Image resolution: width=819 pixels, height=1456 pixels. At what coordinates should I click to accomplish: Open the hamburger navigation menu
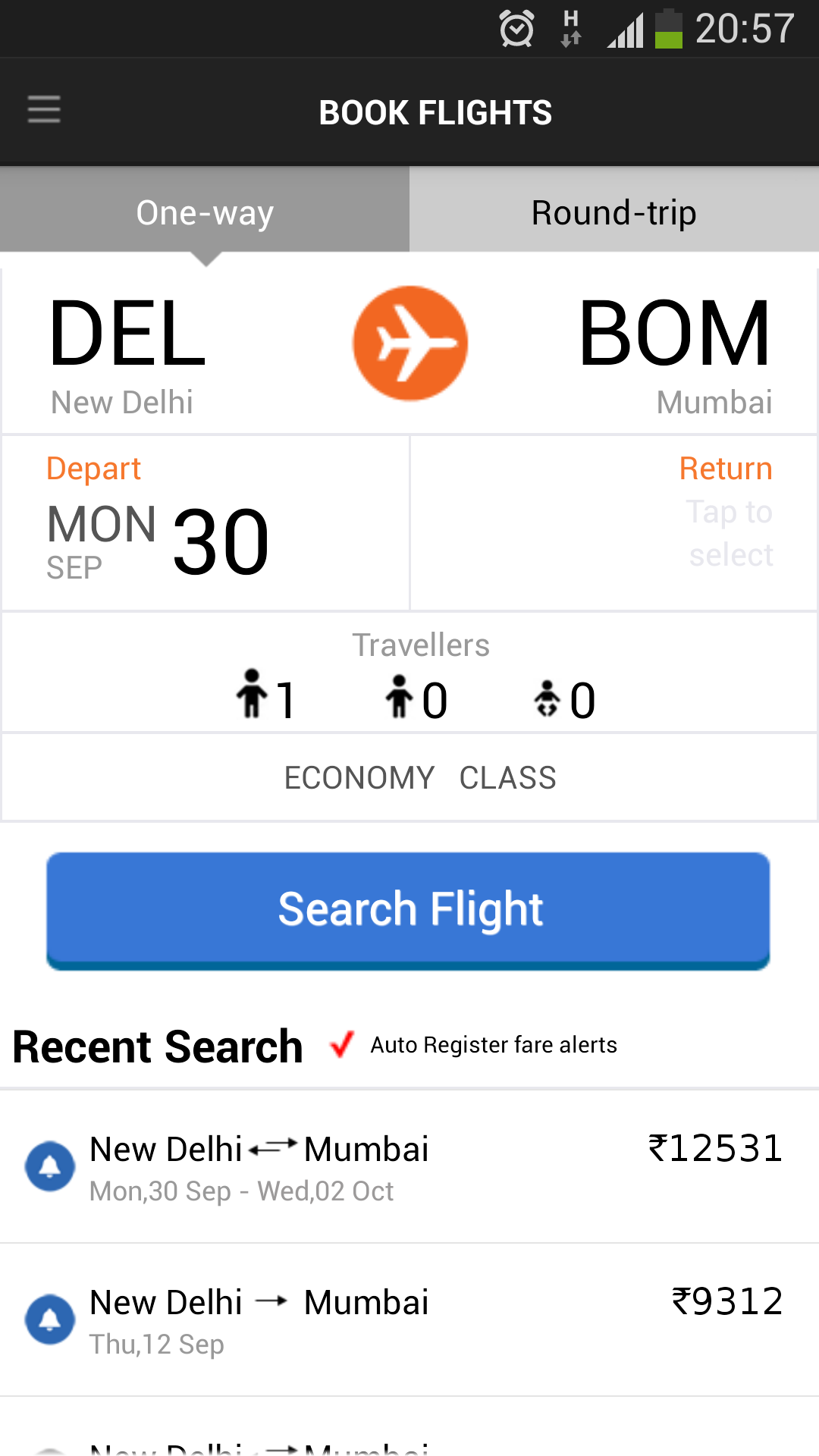[44, 110]
